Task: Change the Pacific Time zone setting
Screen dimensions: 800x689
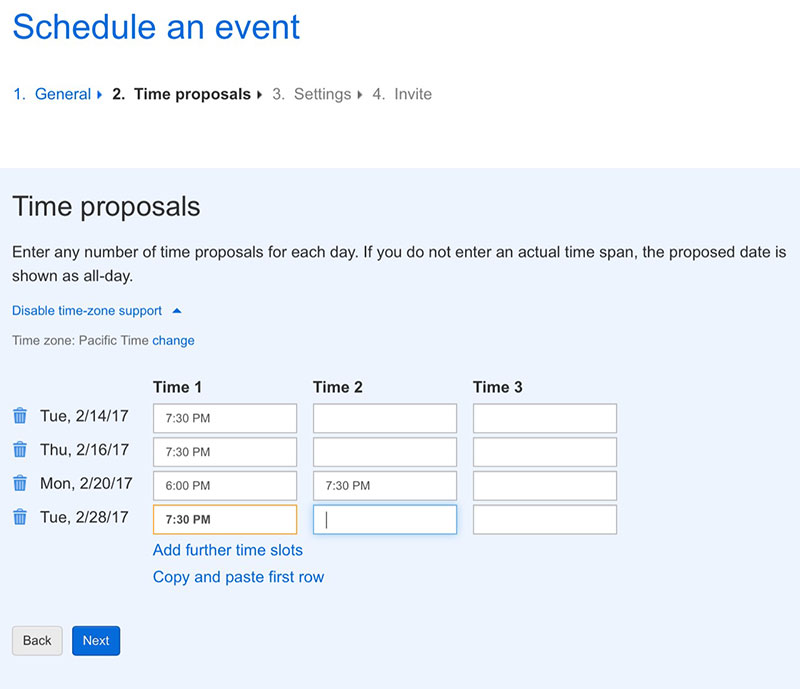Action: tap(173, 340)
